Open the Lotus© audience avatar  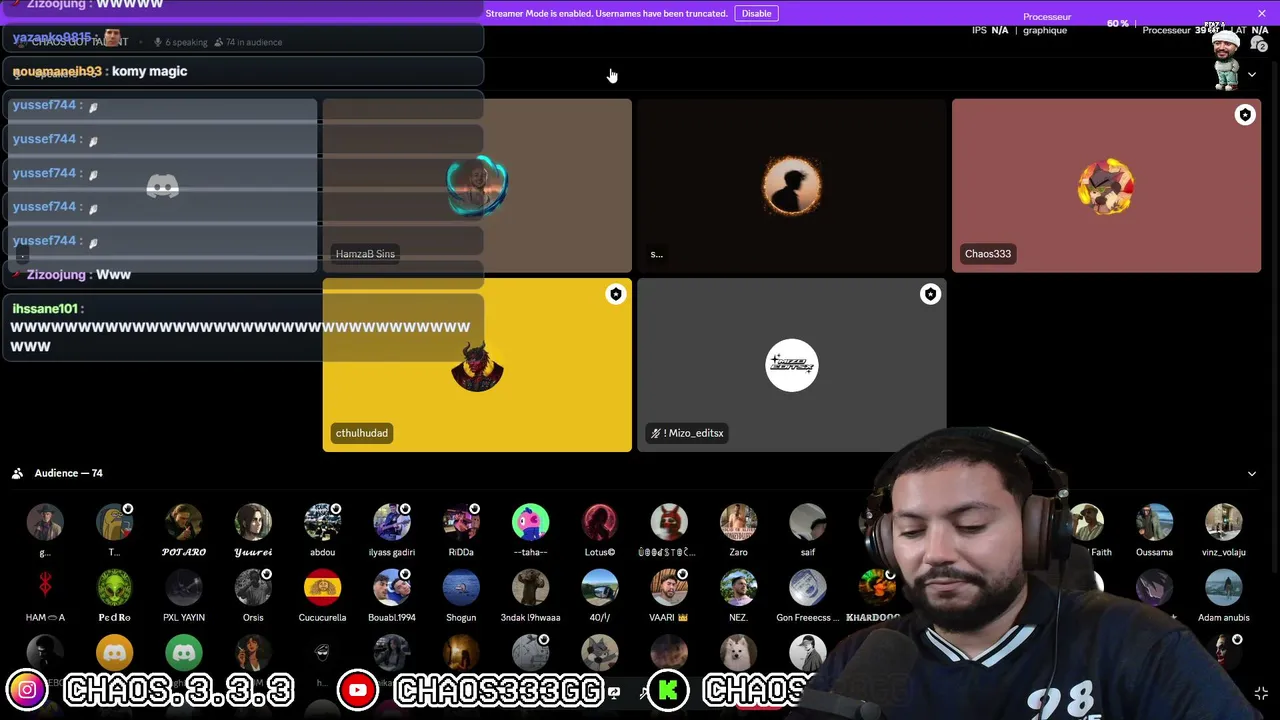600,522
